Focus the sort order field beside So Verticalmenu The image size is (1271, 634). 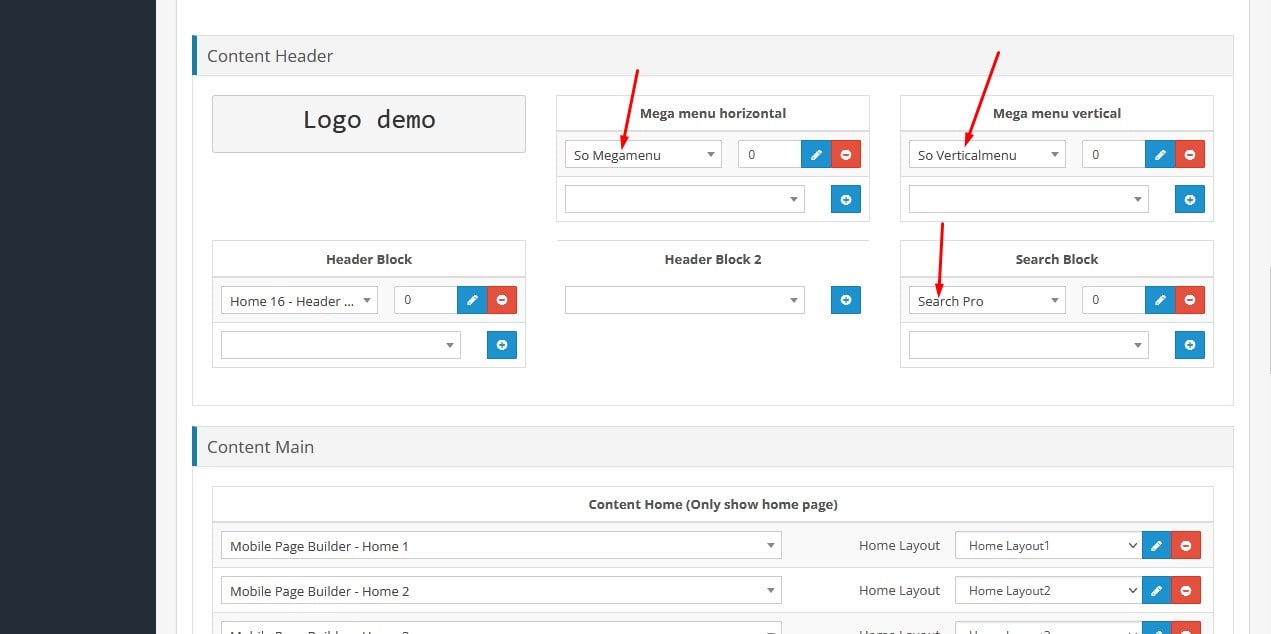[x=1114, y=154]
